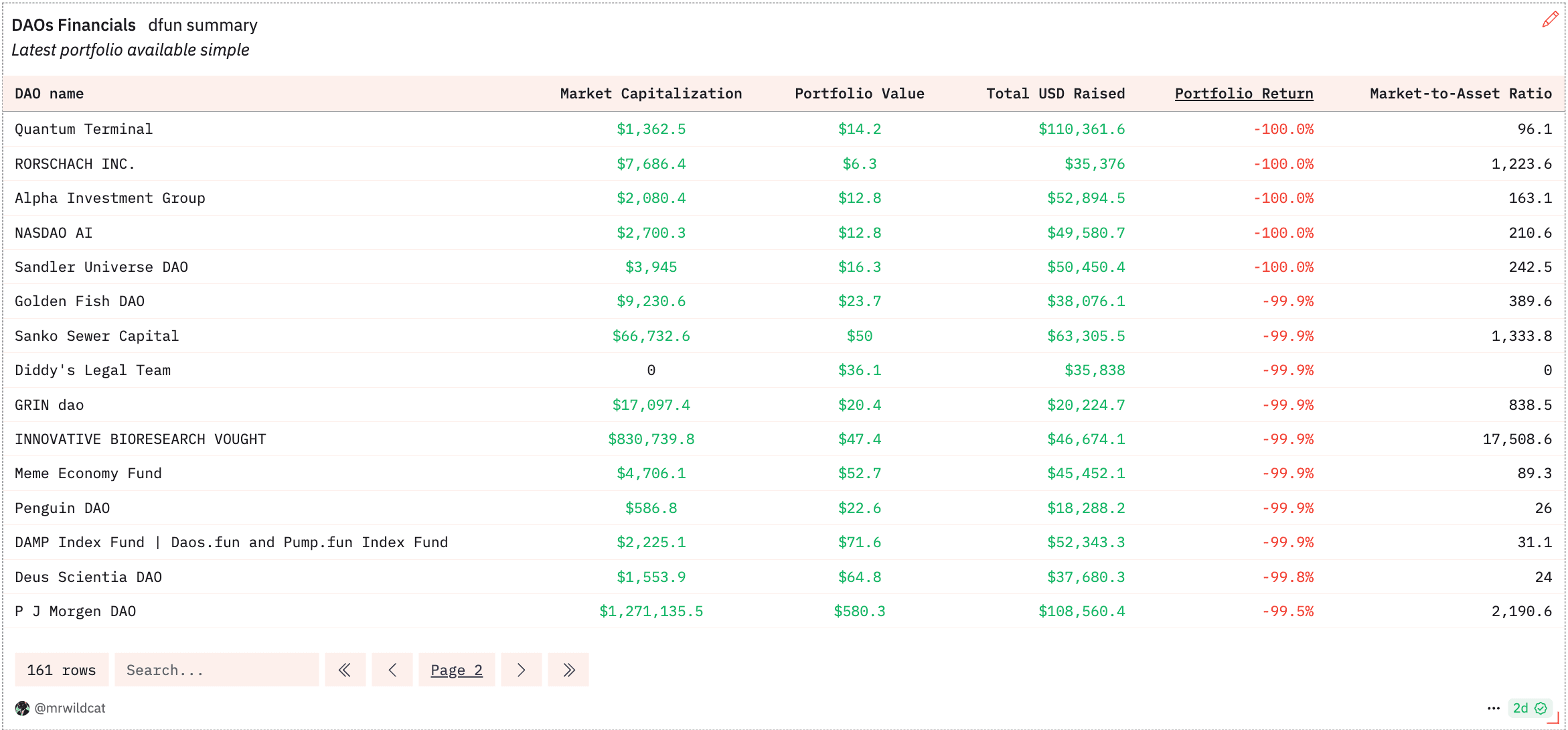The image size is (1568, 730).
Task: Click the @mrwildcat avatar icon
Action: point(22,708)
